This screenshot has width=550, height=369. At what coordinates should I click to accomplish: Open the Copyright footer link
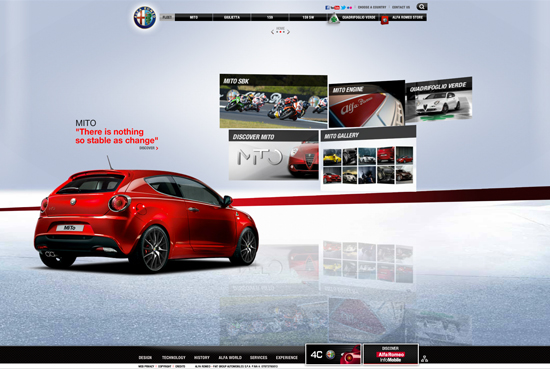165,366
